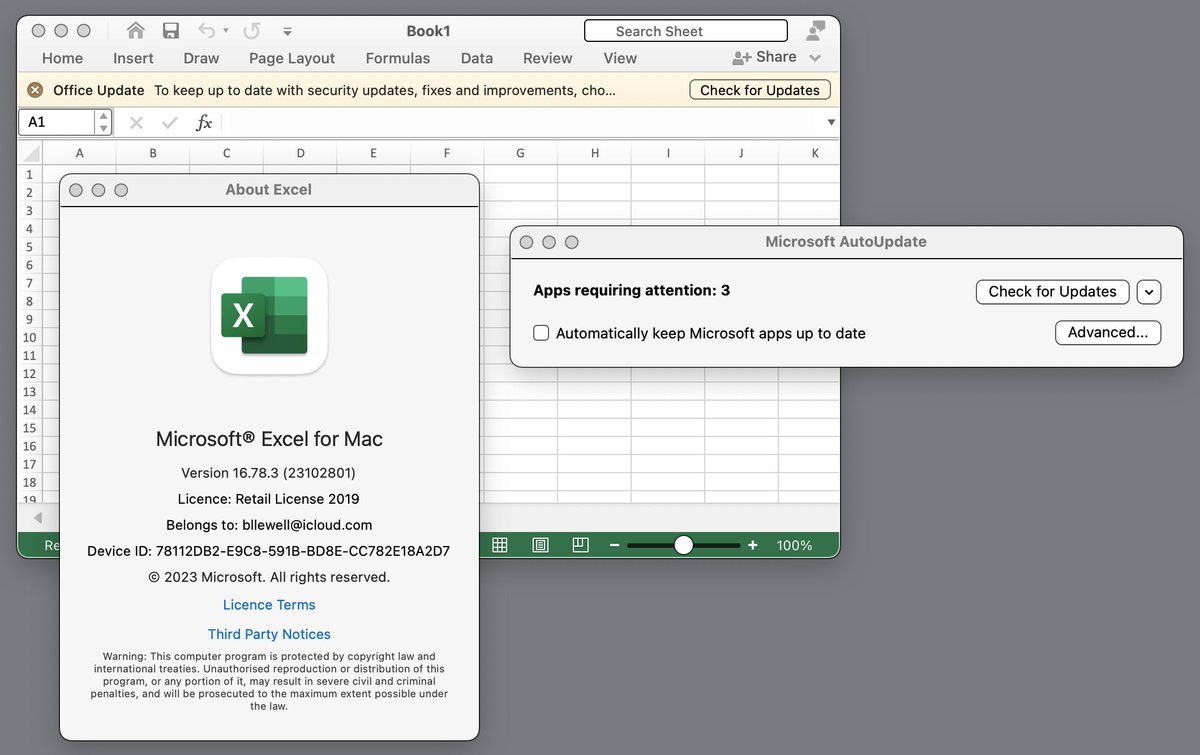Click the user account icon top right

[x=816, y=31]
